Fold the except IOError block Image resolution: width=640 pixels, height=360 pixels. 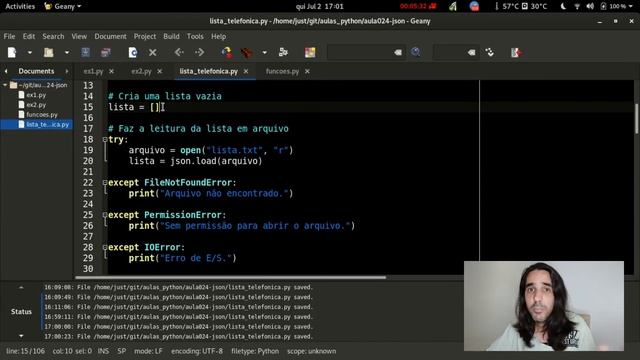[x=105, y=247]
